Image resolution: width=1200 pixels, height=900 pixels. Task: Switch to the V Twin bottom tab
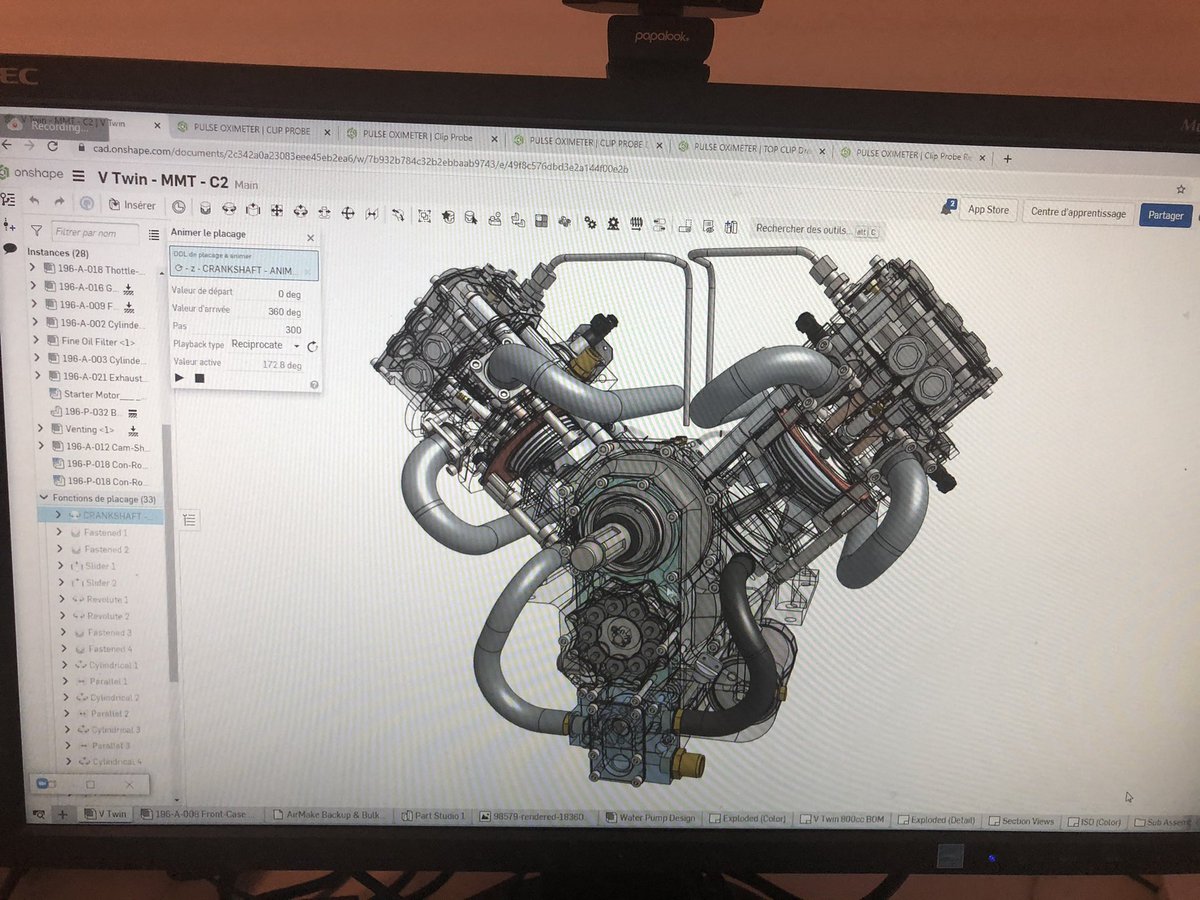click(104, 815)
